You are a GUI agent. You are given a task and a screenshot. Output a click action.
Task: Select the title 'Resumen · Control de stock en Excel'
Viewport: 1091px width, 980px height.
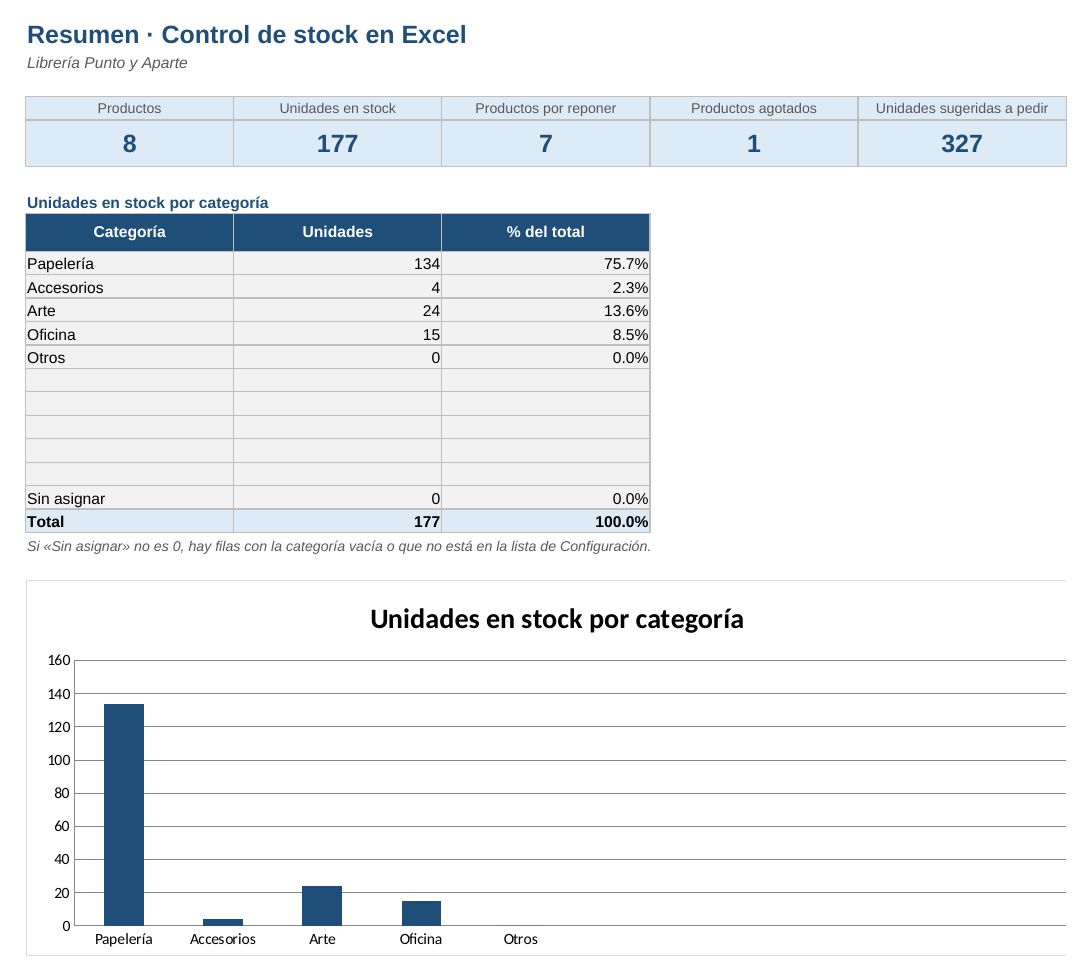[x=246, y=35]
